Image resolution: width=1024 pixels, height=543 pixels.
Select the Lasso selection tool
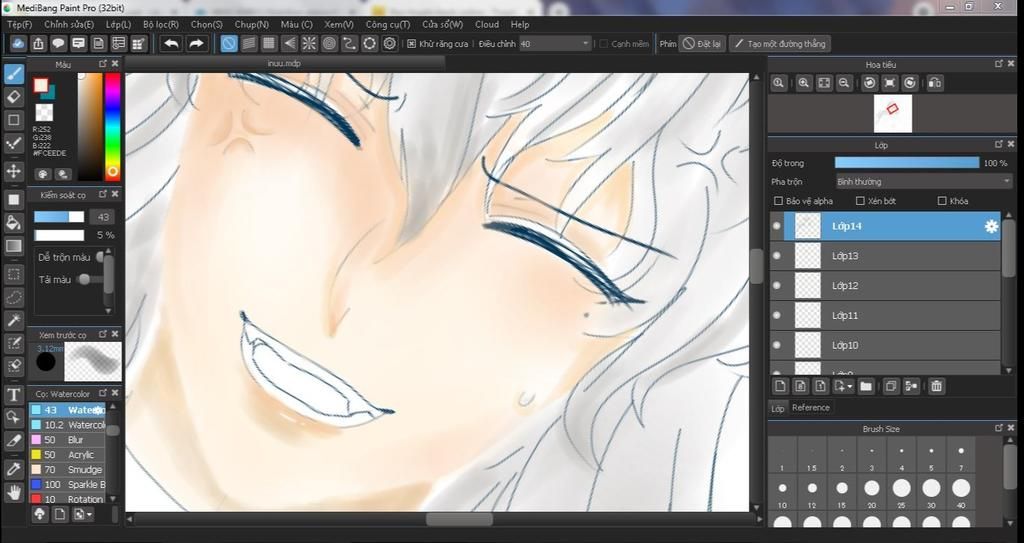pyautogui.click(x=14, y=297)
